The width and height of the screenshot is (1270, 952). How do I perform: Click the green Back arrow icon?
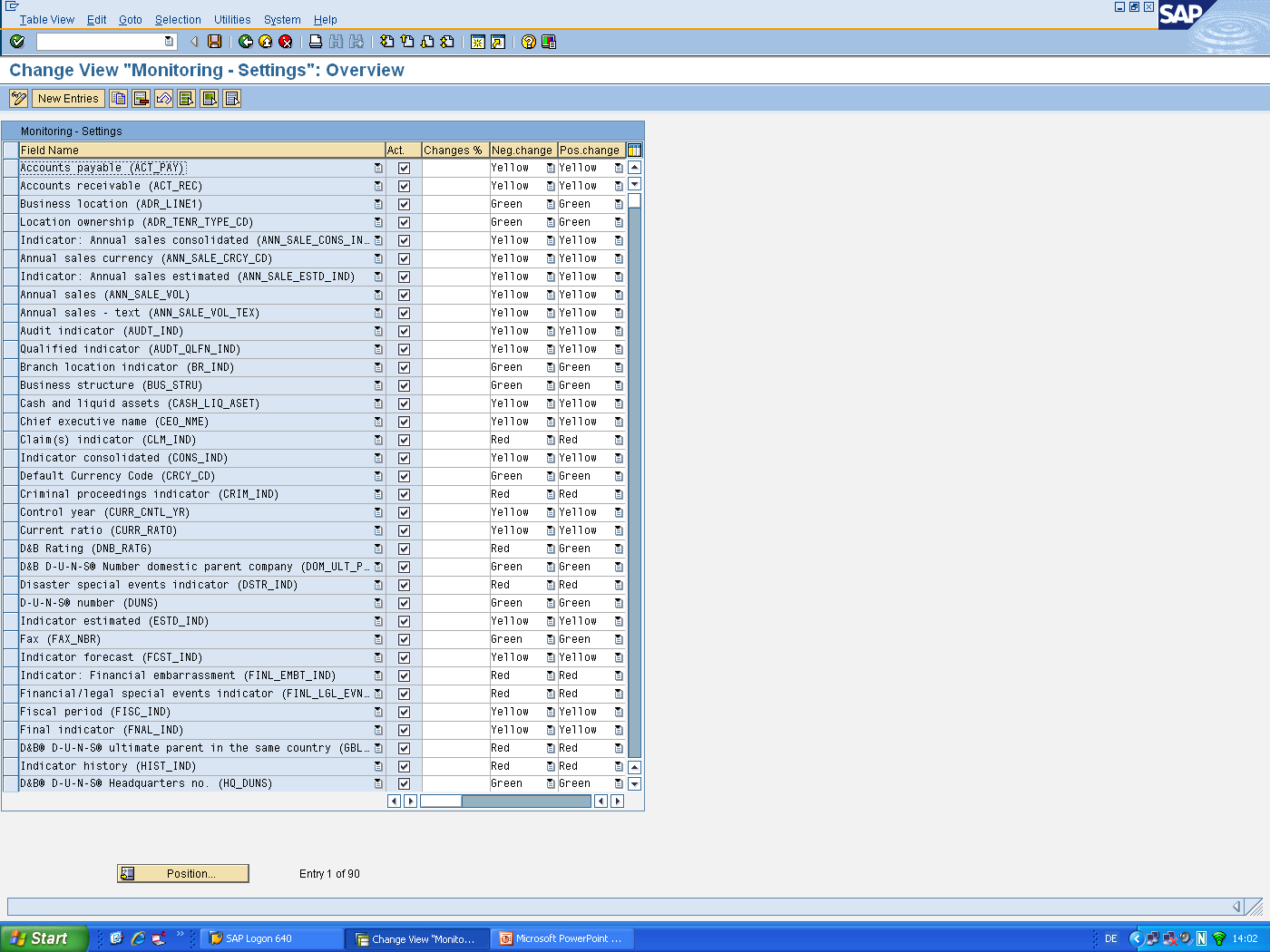246,42
